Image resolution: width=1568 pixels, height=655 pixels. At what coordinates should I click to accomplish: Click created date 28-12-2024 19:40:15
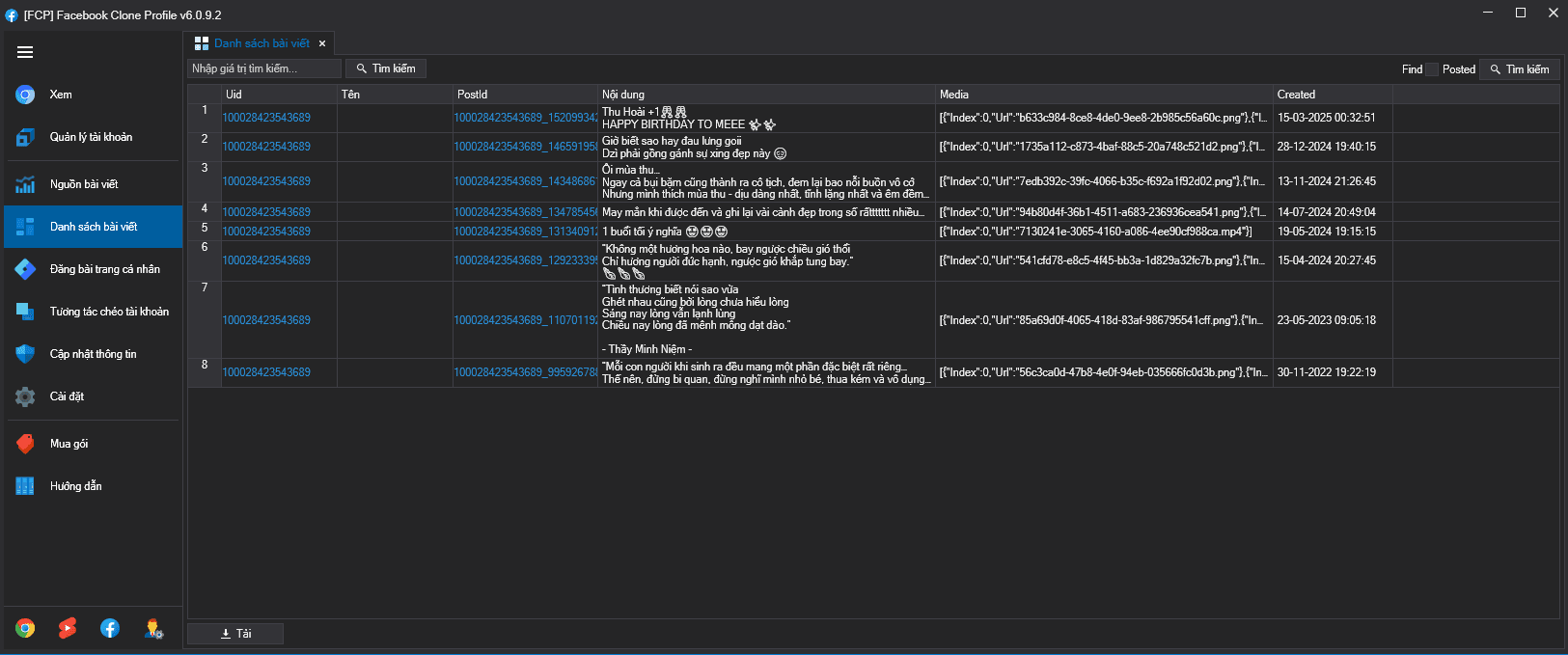tap(1327, 147)
